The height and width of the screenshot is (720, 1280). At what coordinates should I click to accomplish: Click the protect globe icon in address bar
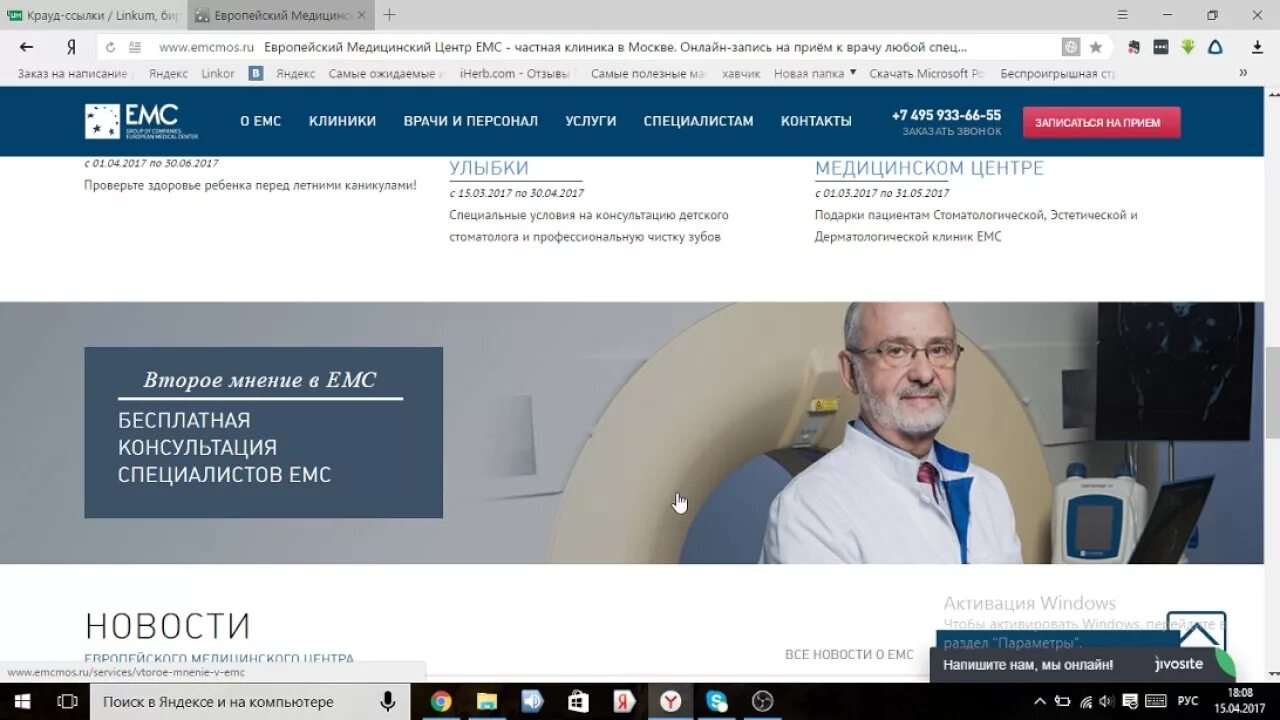1071,47
